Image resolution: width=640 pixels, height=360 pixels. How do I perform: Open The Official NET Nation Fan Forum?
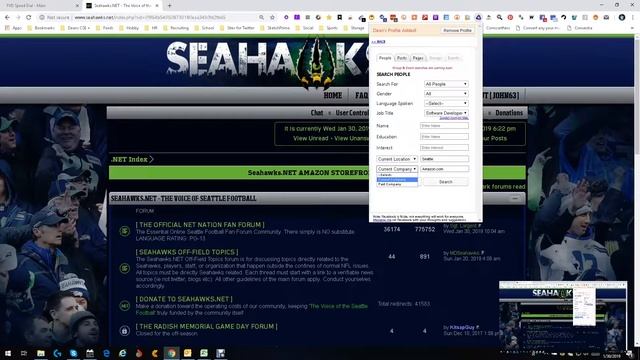[x=200, y=224]
